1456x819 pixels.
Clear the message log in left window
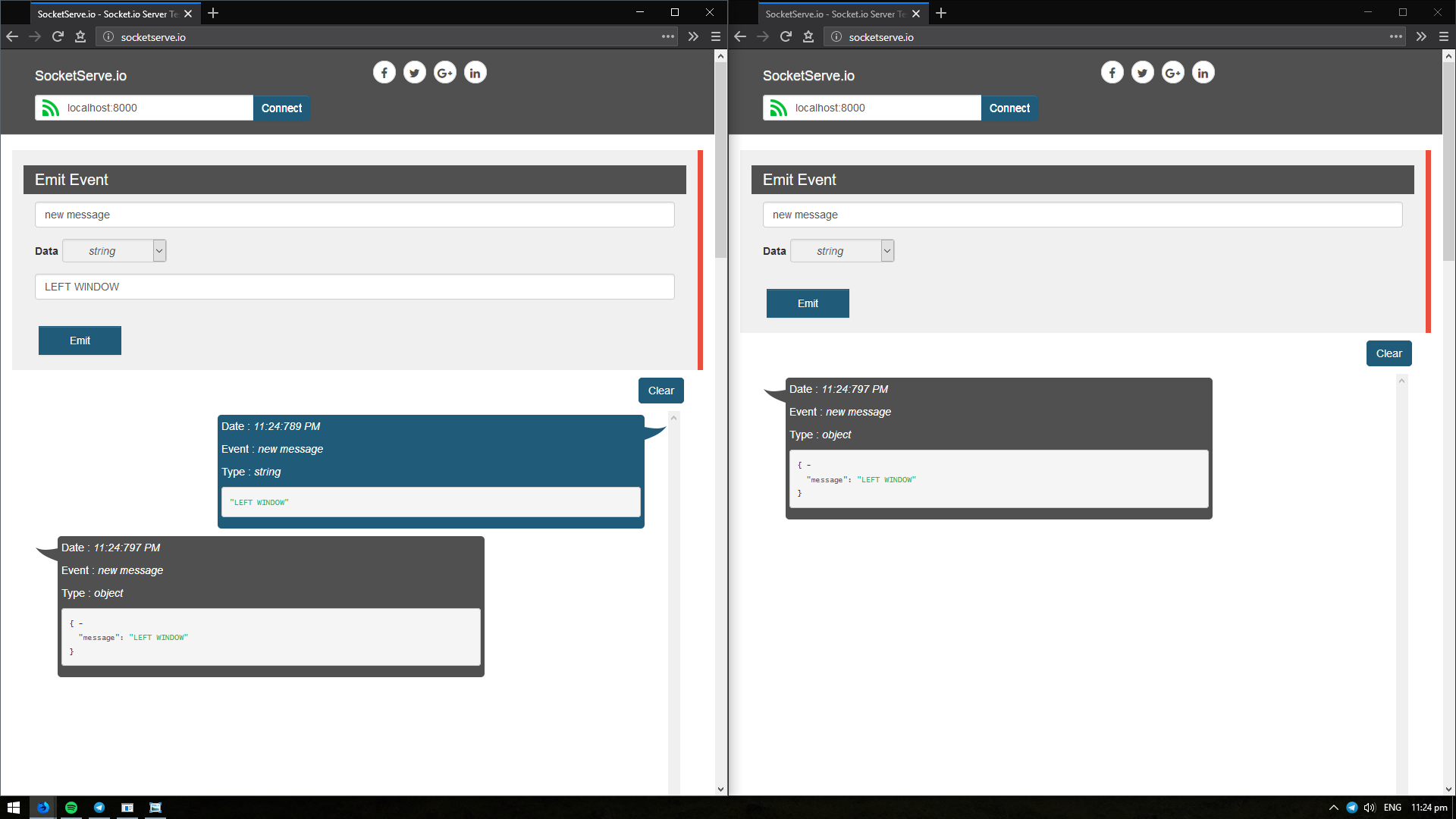661,391
